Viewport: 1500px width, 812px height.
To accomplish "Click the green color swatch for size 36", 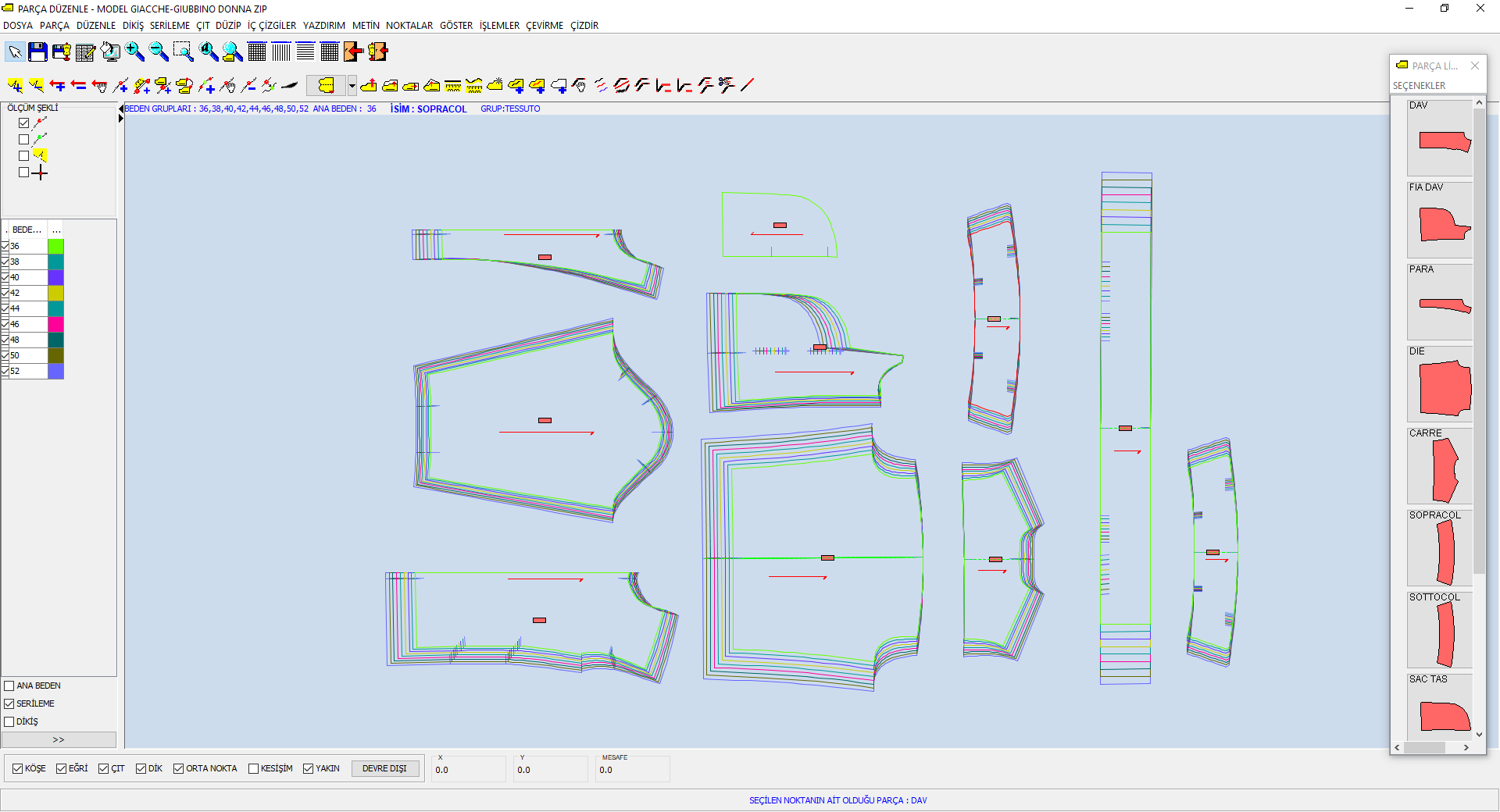I will click(x=55, y=246).
